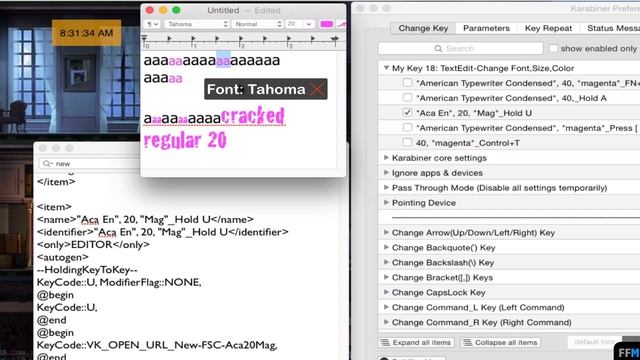Expand Change Bracket([,]) Keys
640x360 pixels.
pos(386,277)
